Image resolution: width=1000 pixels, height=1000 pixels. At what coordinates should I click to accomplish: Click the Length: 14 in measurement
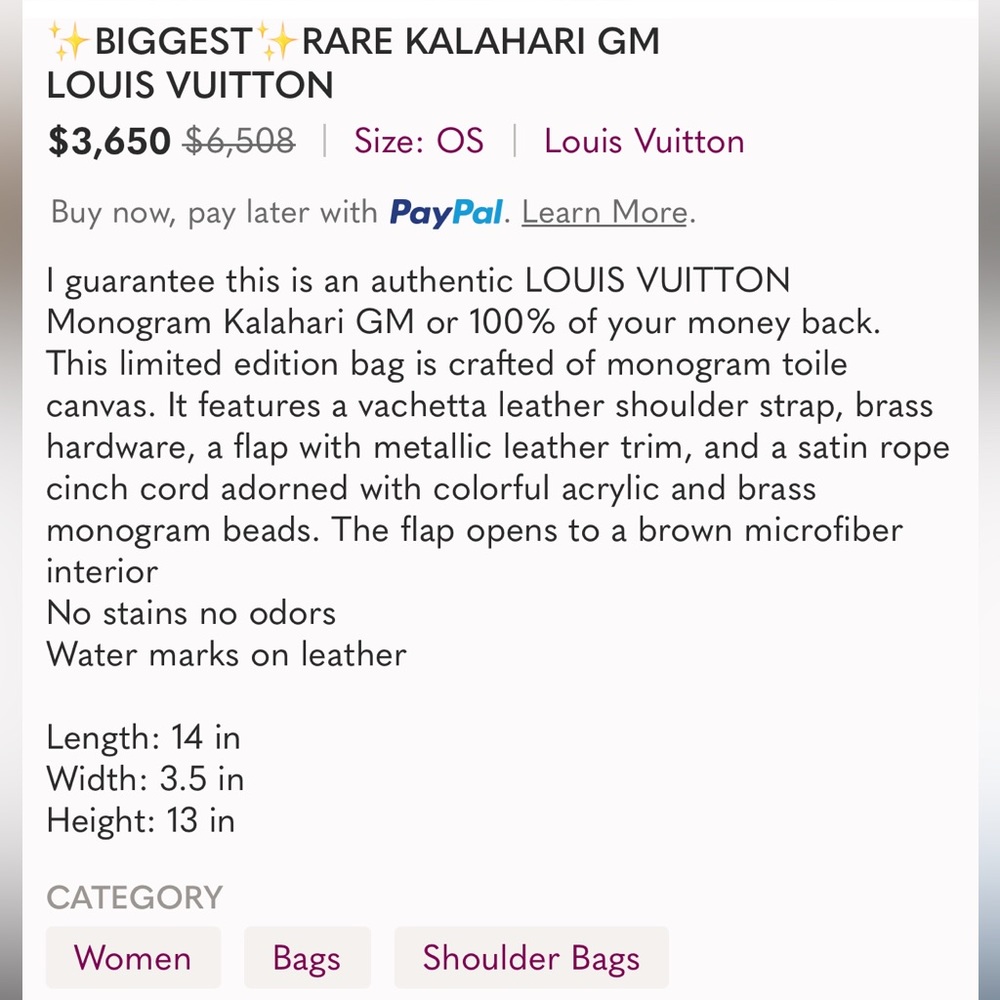pyautogui.click(x=143, y=738)
